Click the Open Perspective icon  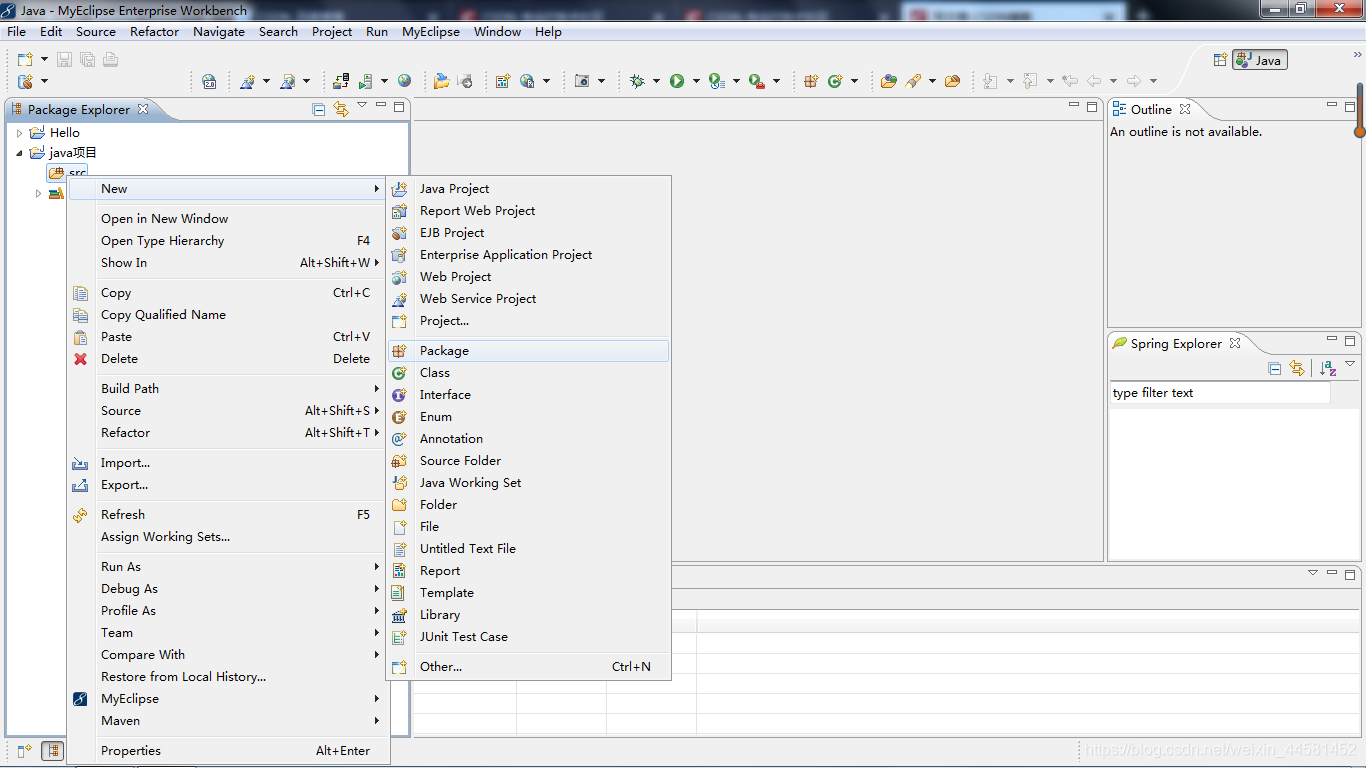pyautogui.click(x=1220, y=60)
